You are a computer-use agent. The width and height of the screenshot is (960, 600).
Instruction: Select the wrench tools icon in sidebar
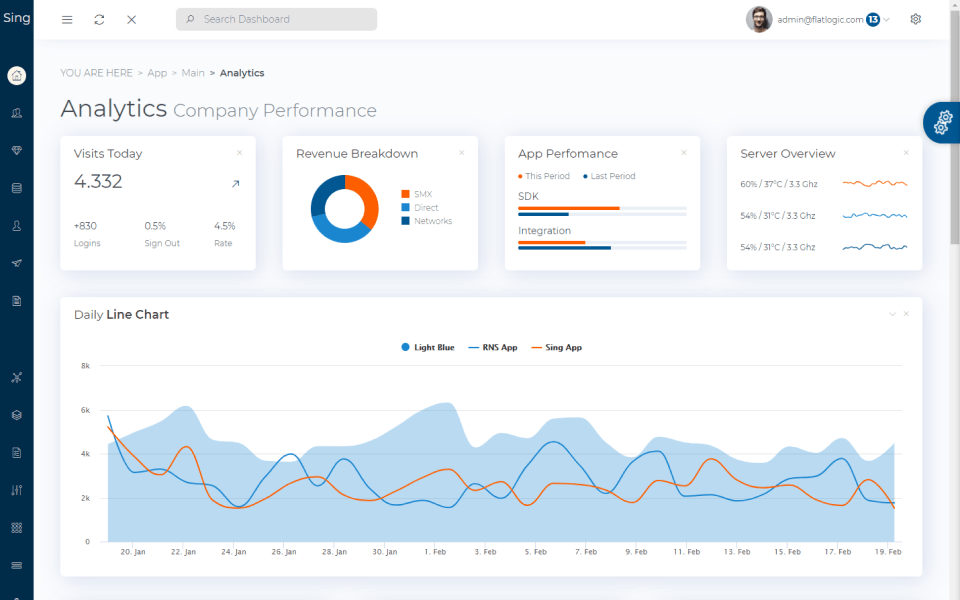pos(16,377)
